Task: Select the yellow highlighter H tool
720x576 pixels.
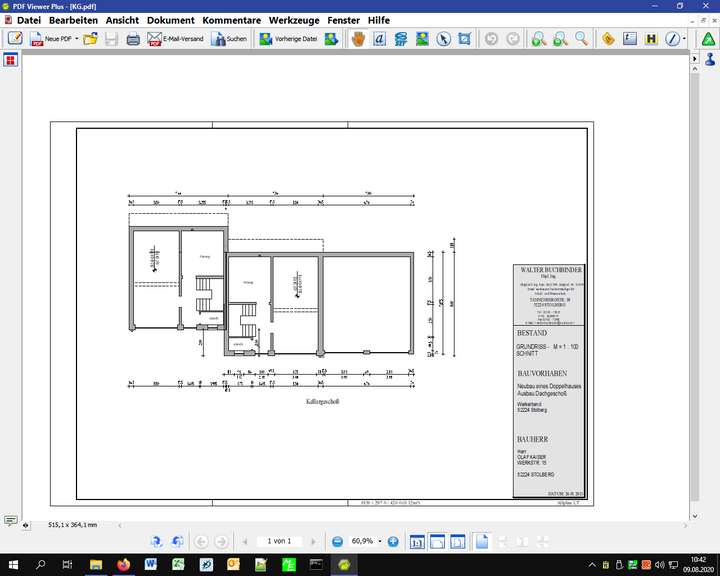Action: [x=652, y=39]
